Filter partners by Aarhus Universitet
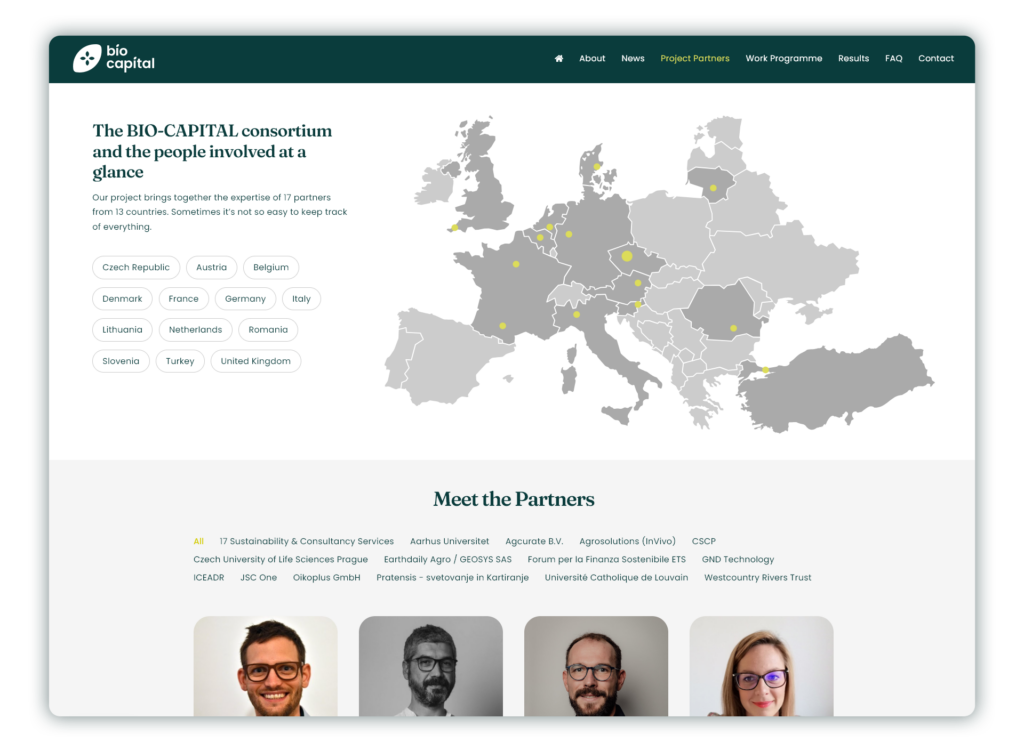1024x751 pixels. click(449, 541)
